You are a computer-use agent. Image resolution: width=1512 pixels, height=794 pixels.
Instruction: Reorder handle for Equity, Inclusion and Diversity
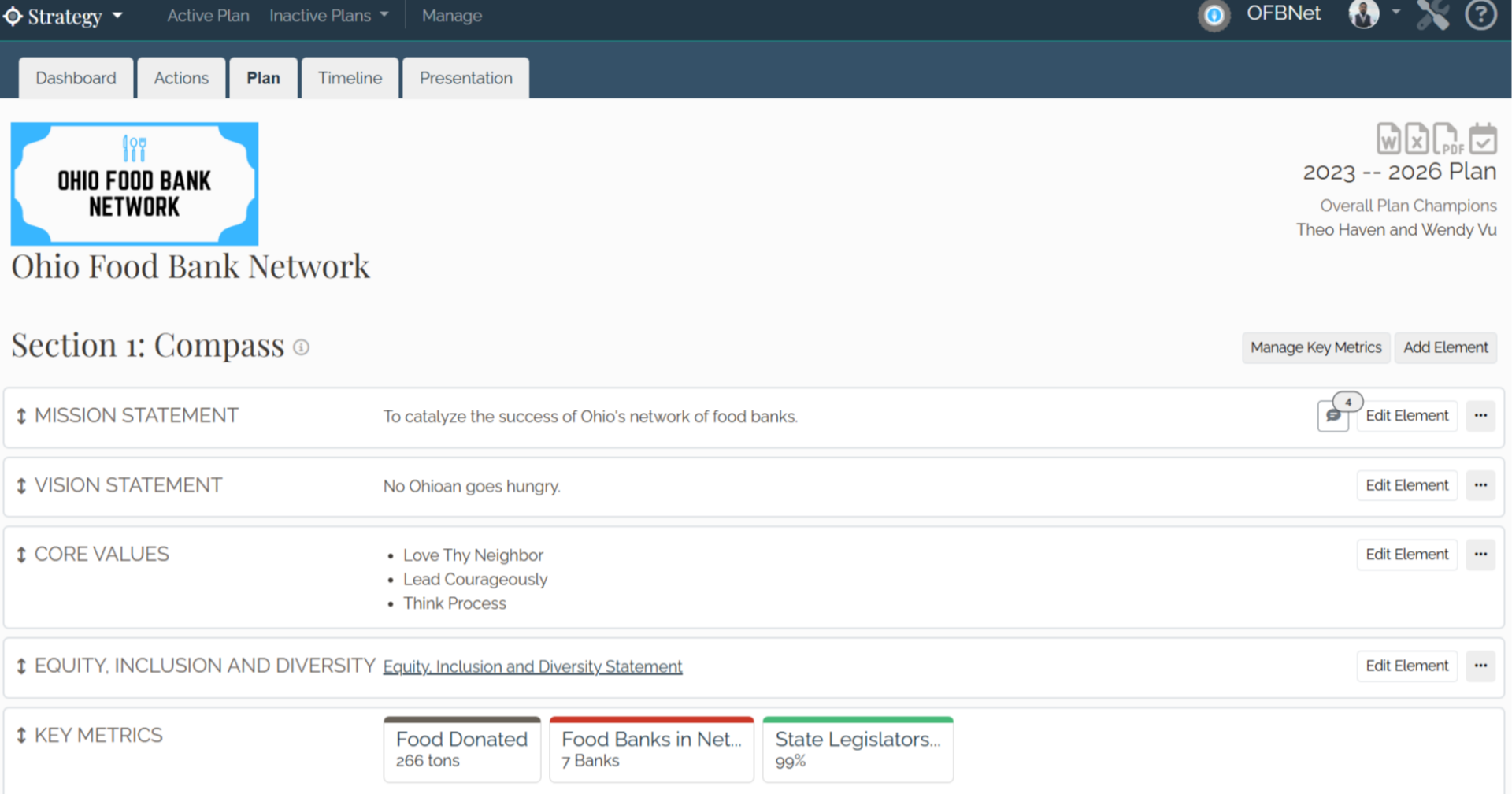coord(21,666)
